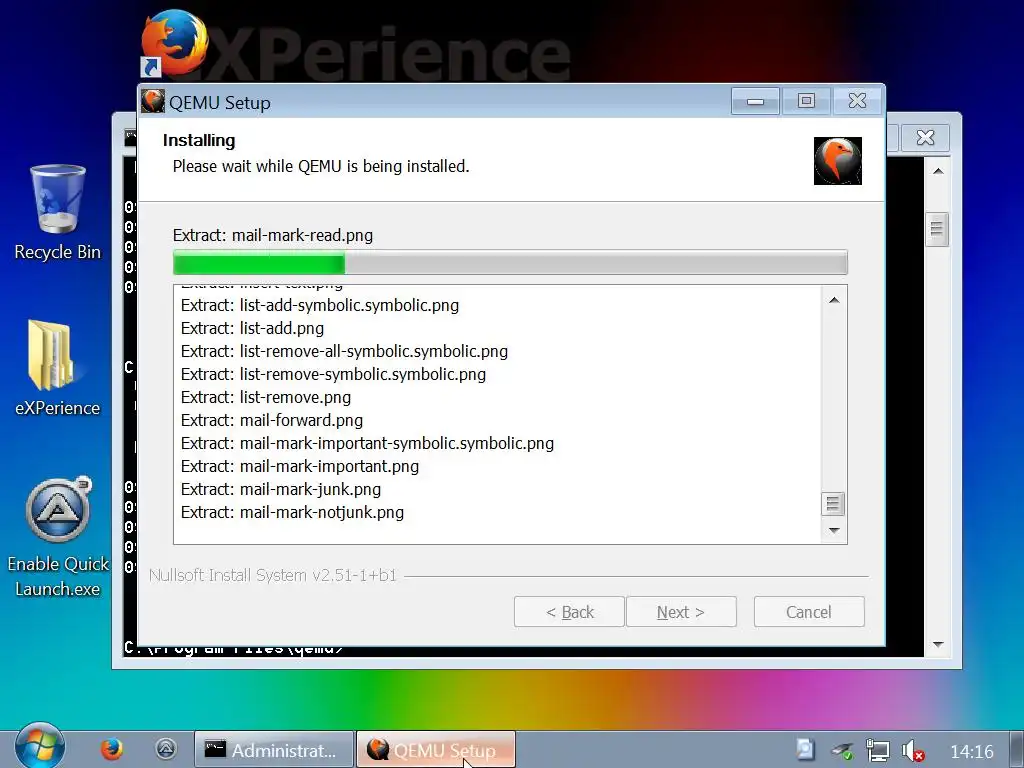Viewport: 1024px width, 768px height.
Task: Click the QEMU bird logo in header
Action: click(x=837, y=161)
